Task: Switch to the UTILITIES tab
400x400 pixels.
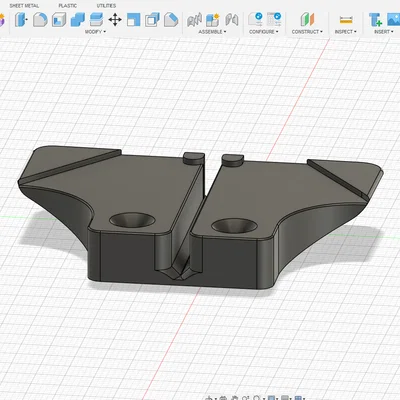Action: (x=106, y=6)
